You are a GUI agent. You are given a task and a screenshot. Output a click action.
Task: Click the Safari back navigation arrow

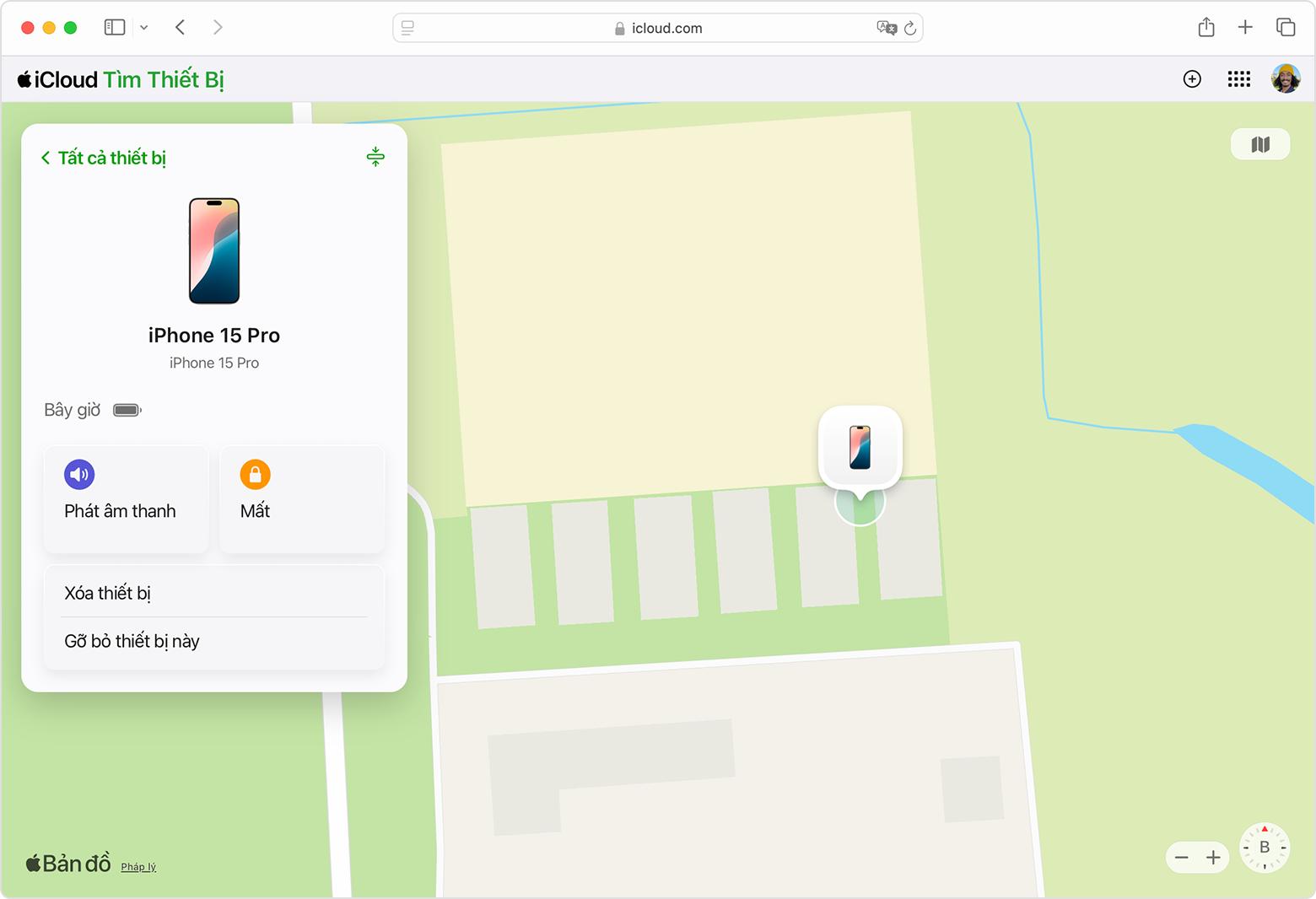[x=181, y=28]
